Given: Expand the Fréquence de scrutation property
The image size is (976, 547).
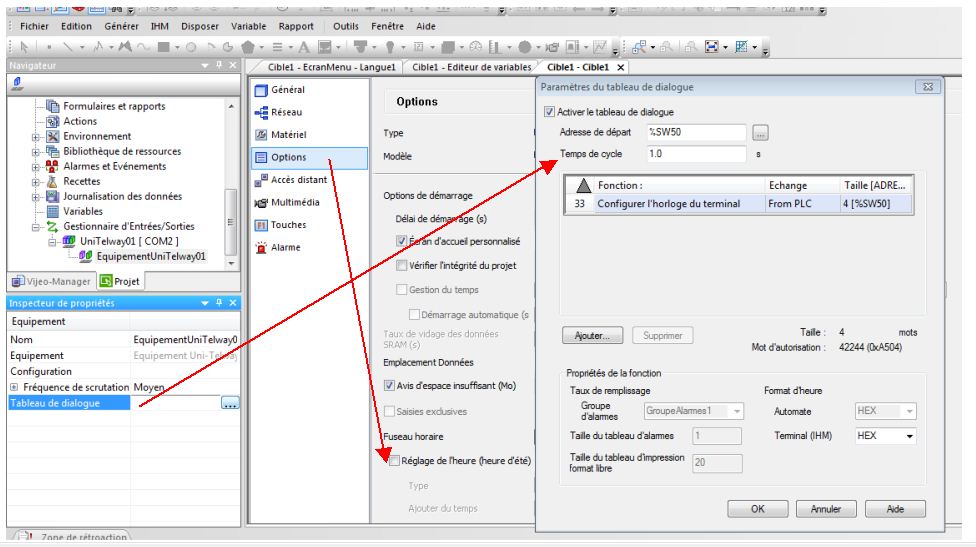Looking at the screenshot, I should [x=13, y=387].
